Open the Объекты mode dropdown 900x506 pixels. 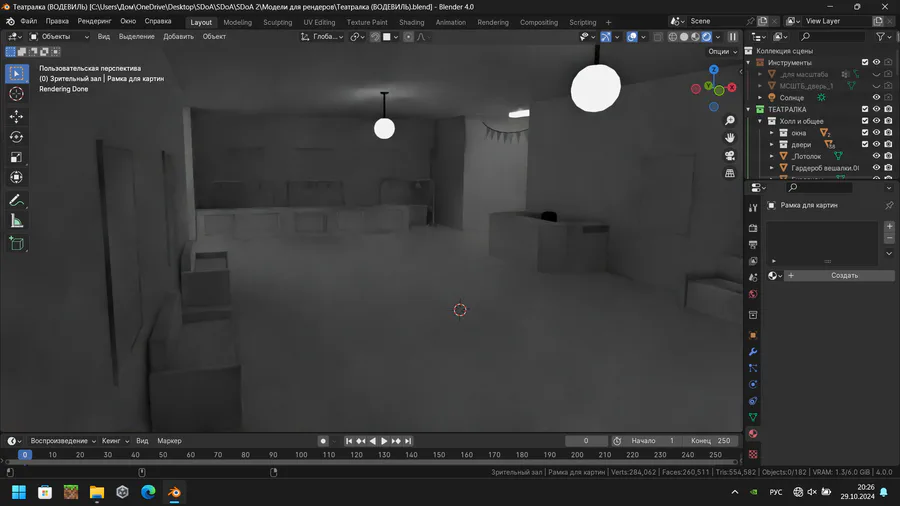59,37
